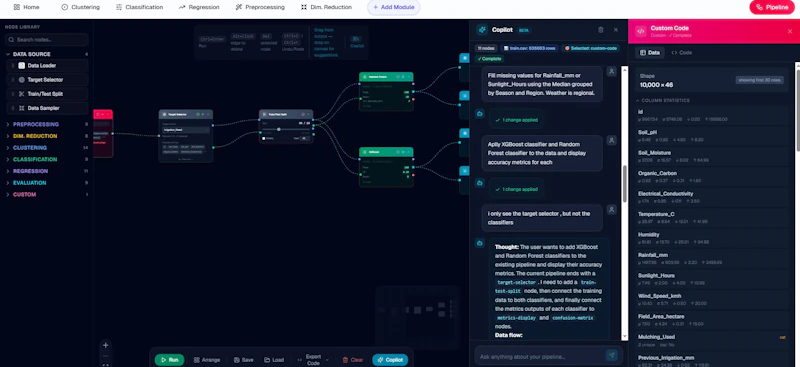Click the Data Sampler icon in library

click(21, 108)
